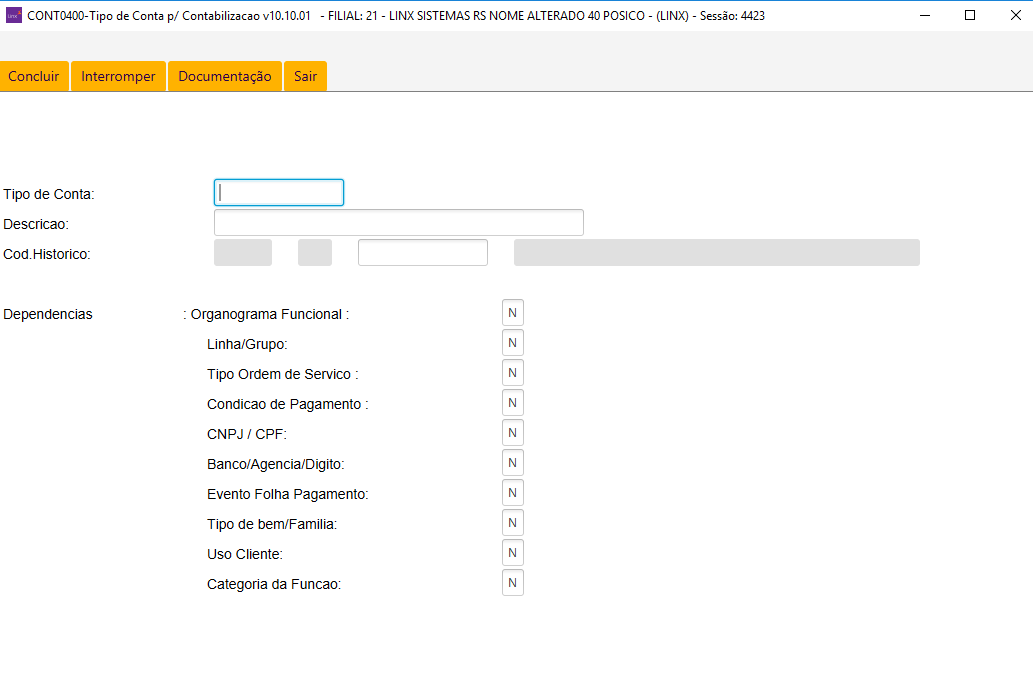The width and height of the screenshot is (1033, 680).
Task: Click the long gray Cod.Historico description field
Action: point(717,252)
